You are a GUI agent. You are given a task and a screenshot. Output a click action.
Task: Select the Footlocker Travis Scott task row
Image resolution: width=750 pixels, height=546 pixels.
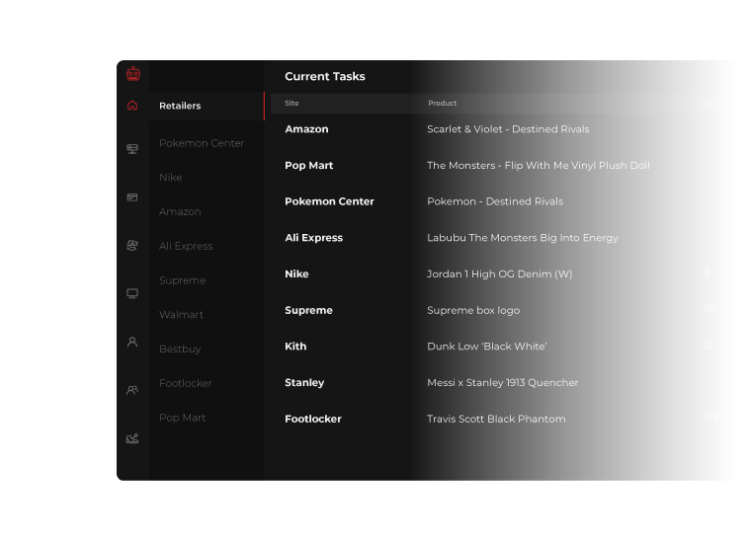[x=497, y=419]
